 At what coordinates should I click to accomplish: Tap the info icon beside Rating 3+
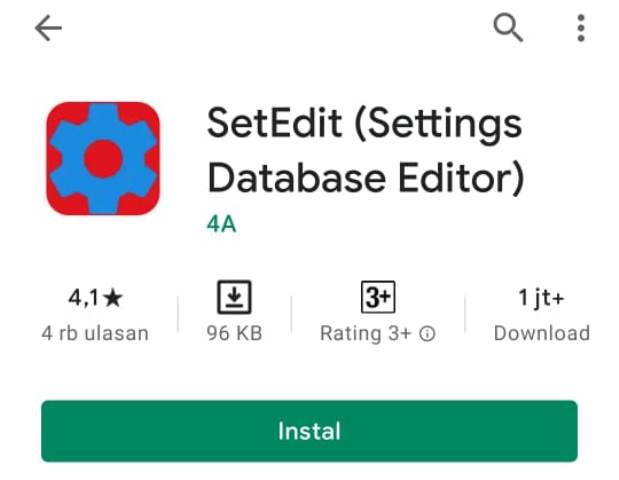coord(427,334)
